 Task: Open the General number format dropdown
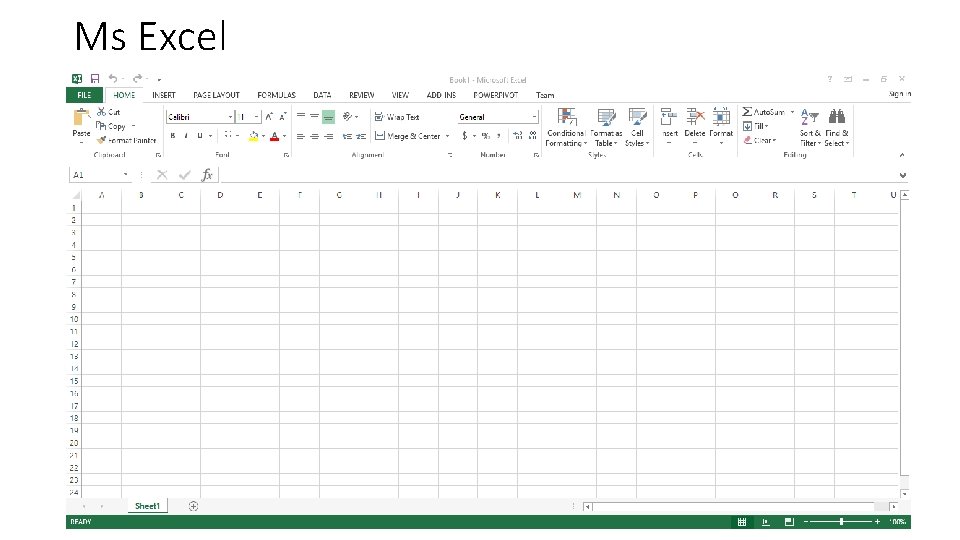[x=534, y=117]
